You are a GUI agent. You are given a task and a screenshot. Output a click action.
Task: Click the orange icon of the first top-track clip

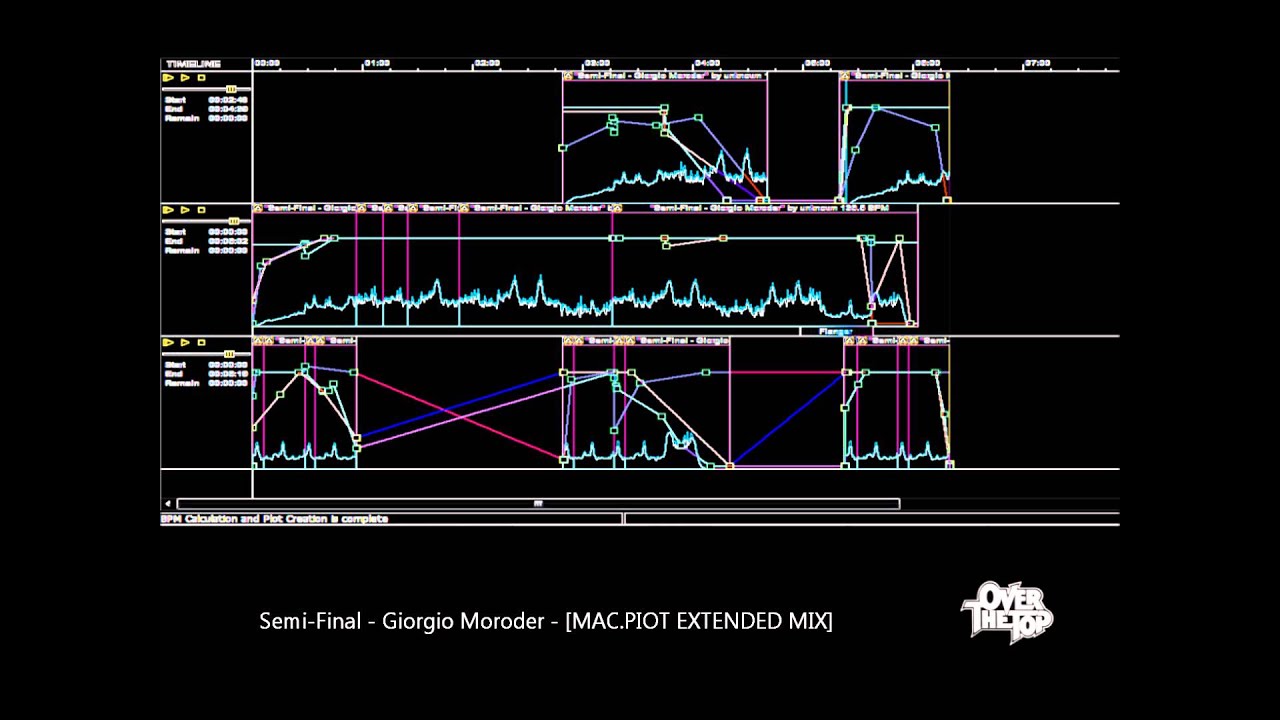[x=568, y=76]
